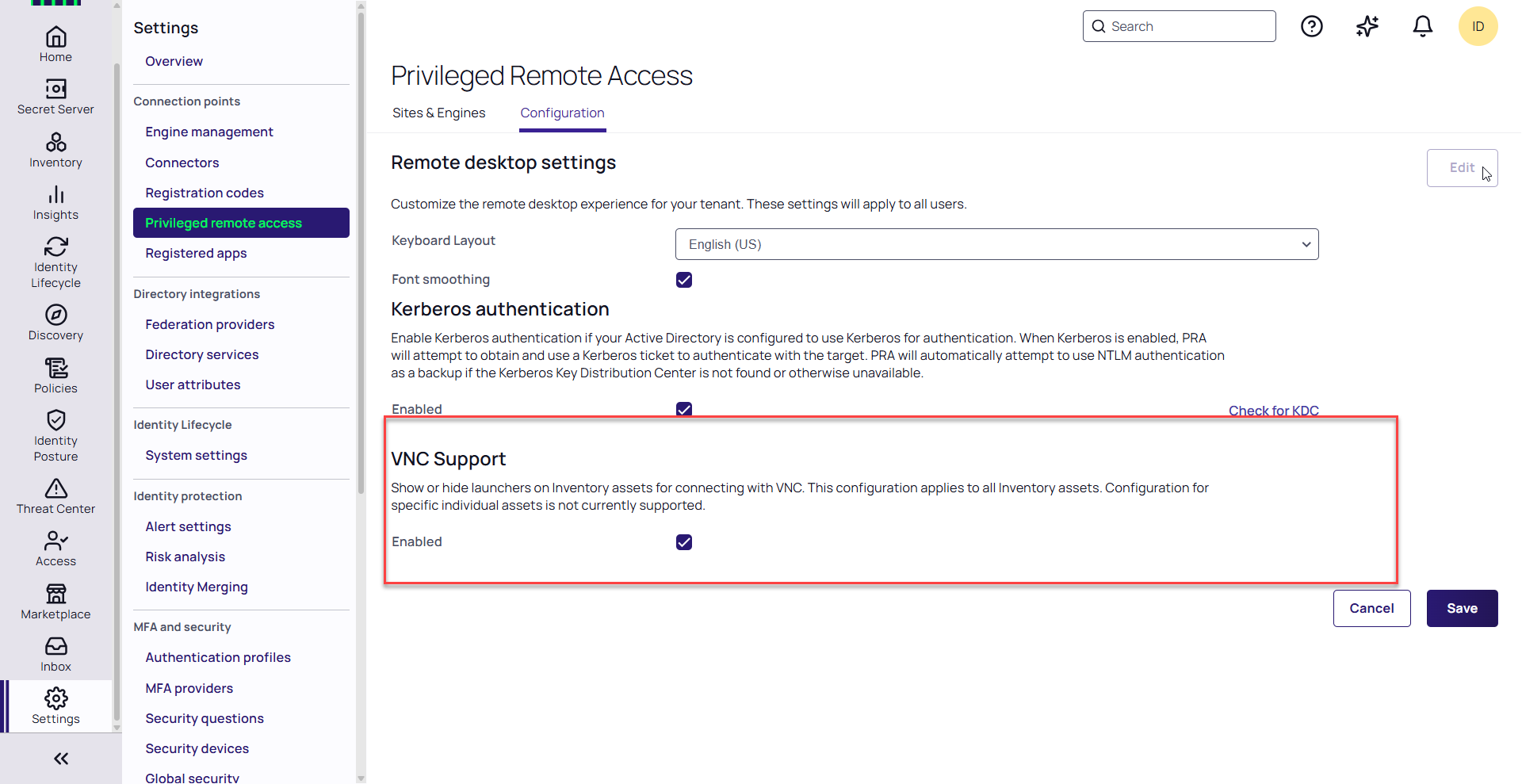Collapse the left navigation sidebar

click(x=61, y=759)
